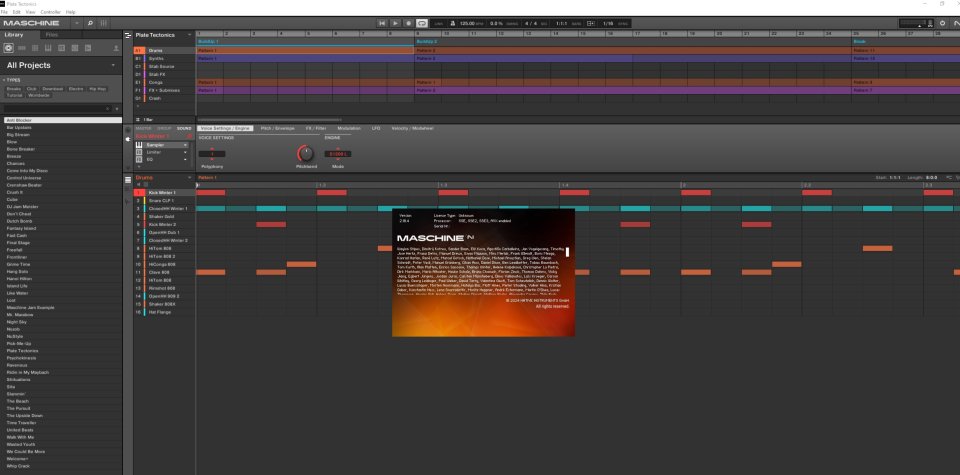Select the Loops file type icon in browser
Image resolution: width=960 pixels, height=475 pixels.
point(75,48)
